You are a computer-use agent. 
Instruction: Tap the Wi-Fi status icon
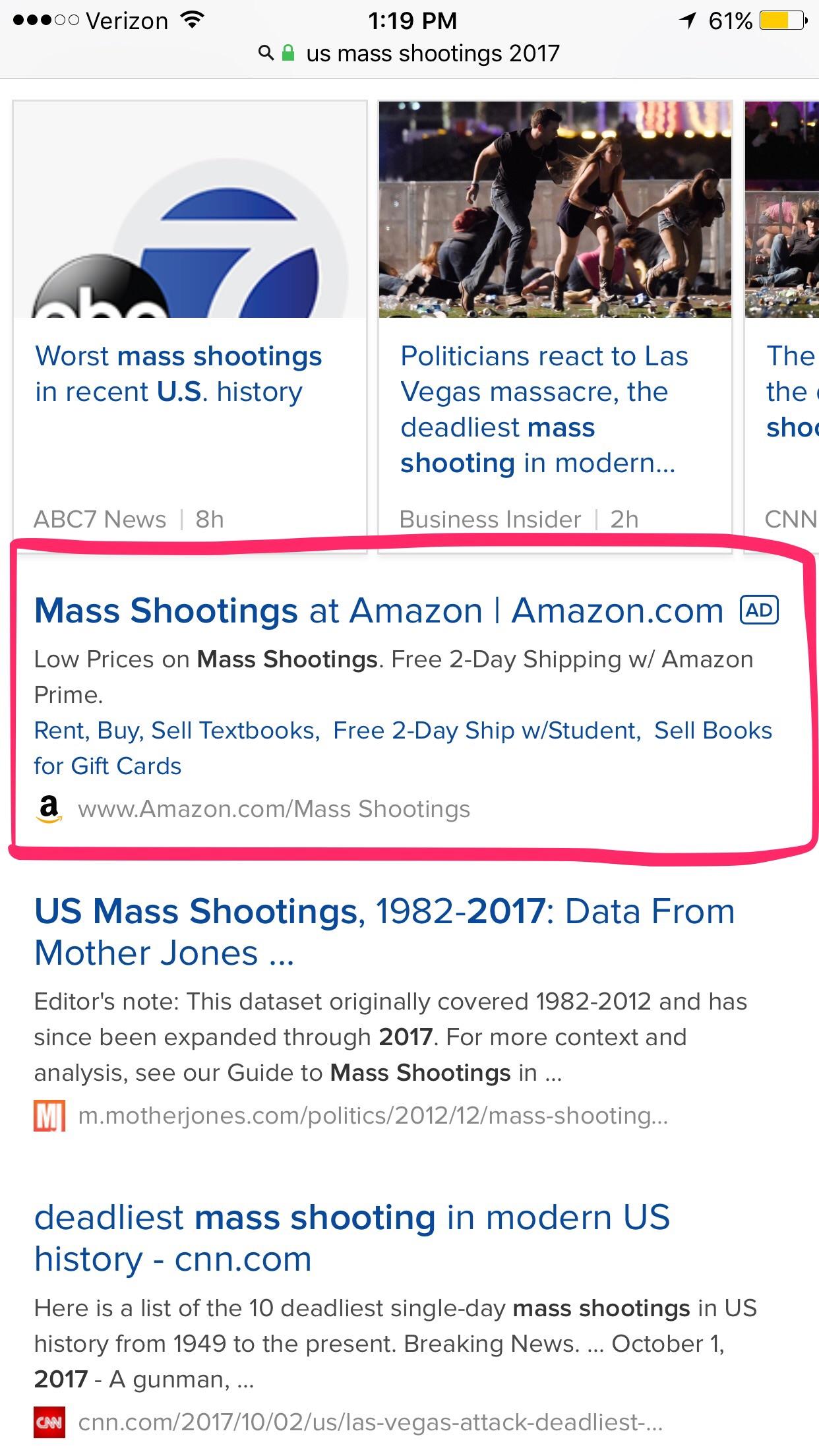tap(192, 20)
